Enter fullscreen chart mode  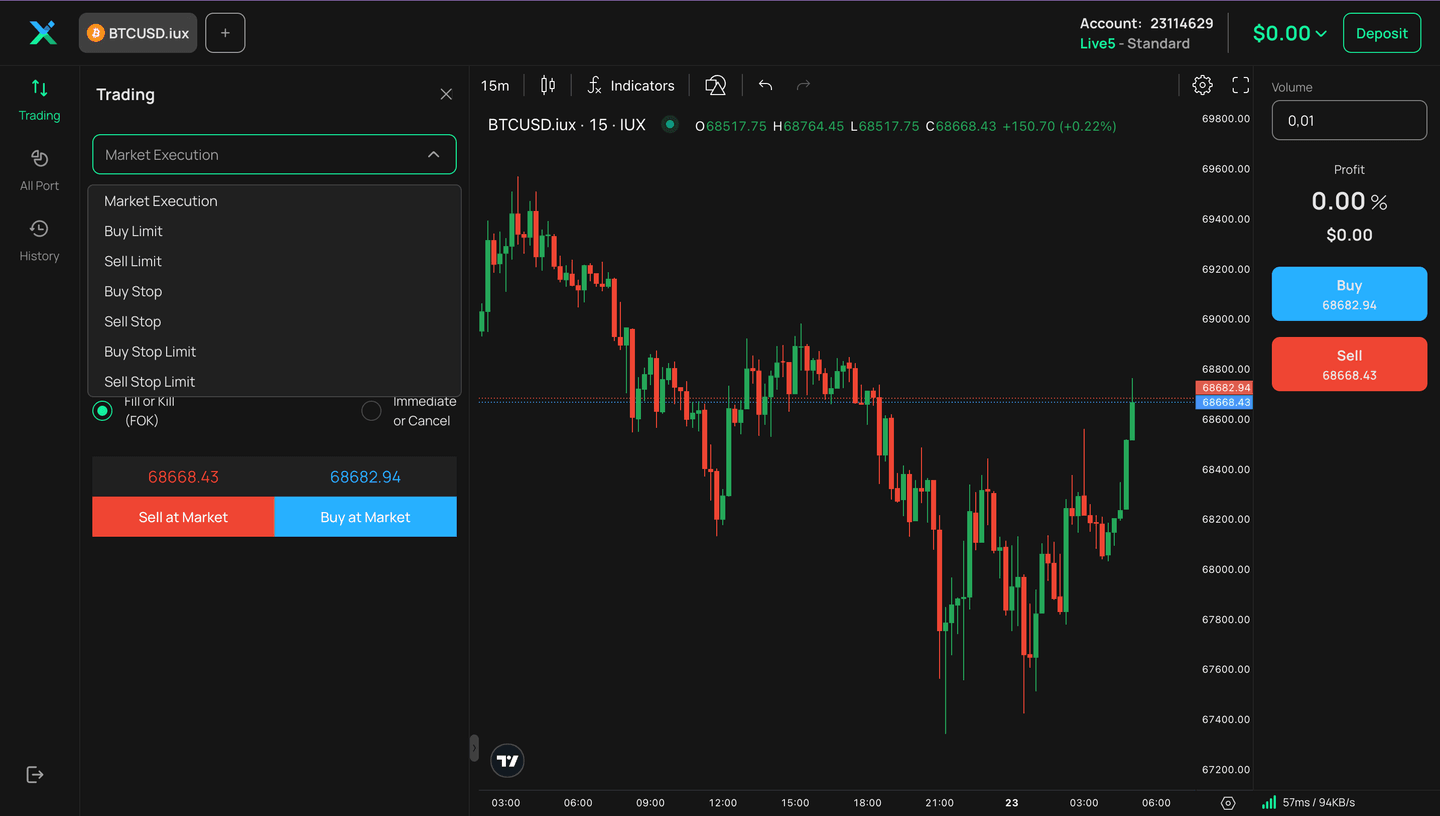tap(1240, 86)
